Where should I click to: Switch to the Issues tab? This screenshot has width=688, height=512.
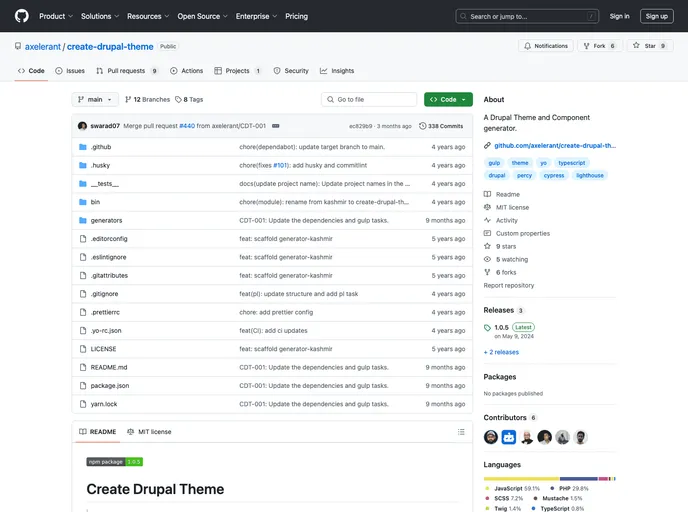[x=70, y=71]
